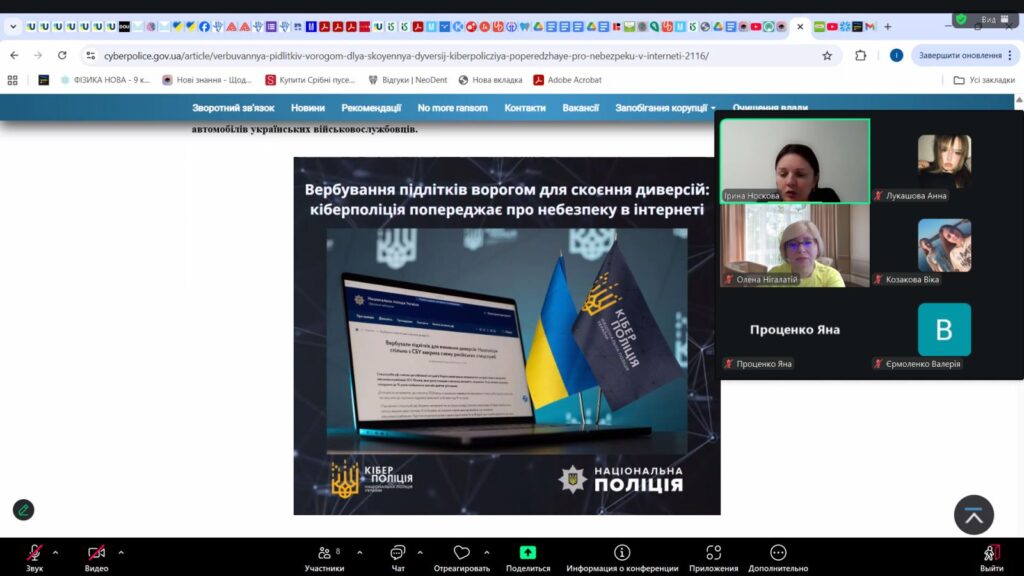Open the Новини menu item
The width and height of the screenshot is (1024, 576).
point(307,108)
